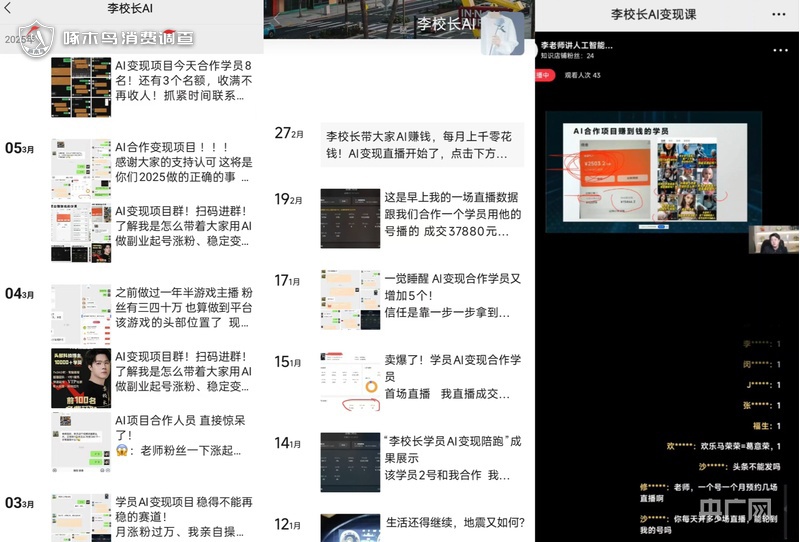Open the 前100名 promotional poster thumbnail
This screenshot has height=542, width=800.
pos(81,378)
